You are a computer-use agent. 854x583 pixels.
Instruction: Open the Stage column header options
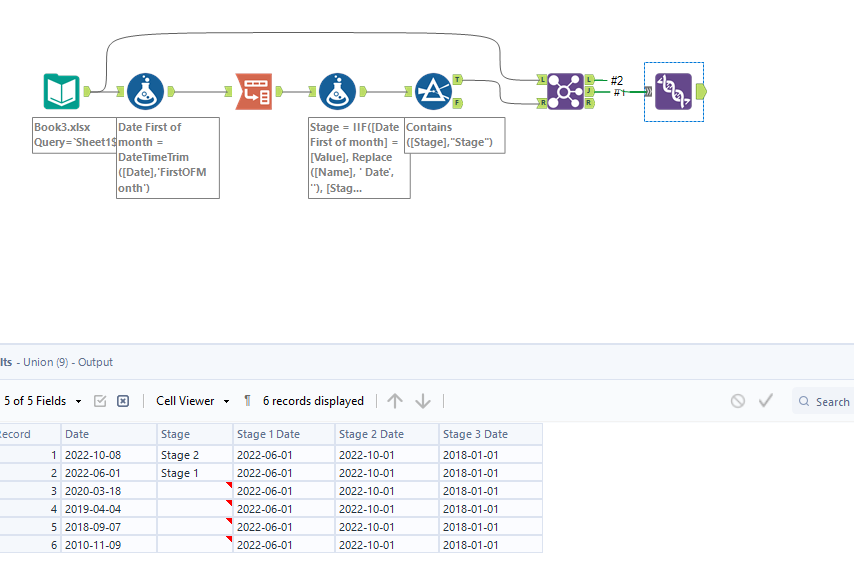coord(193,434)
